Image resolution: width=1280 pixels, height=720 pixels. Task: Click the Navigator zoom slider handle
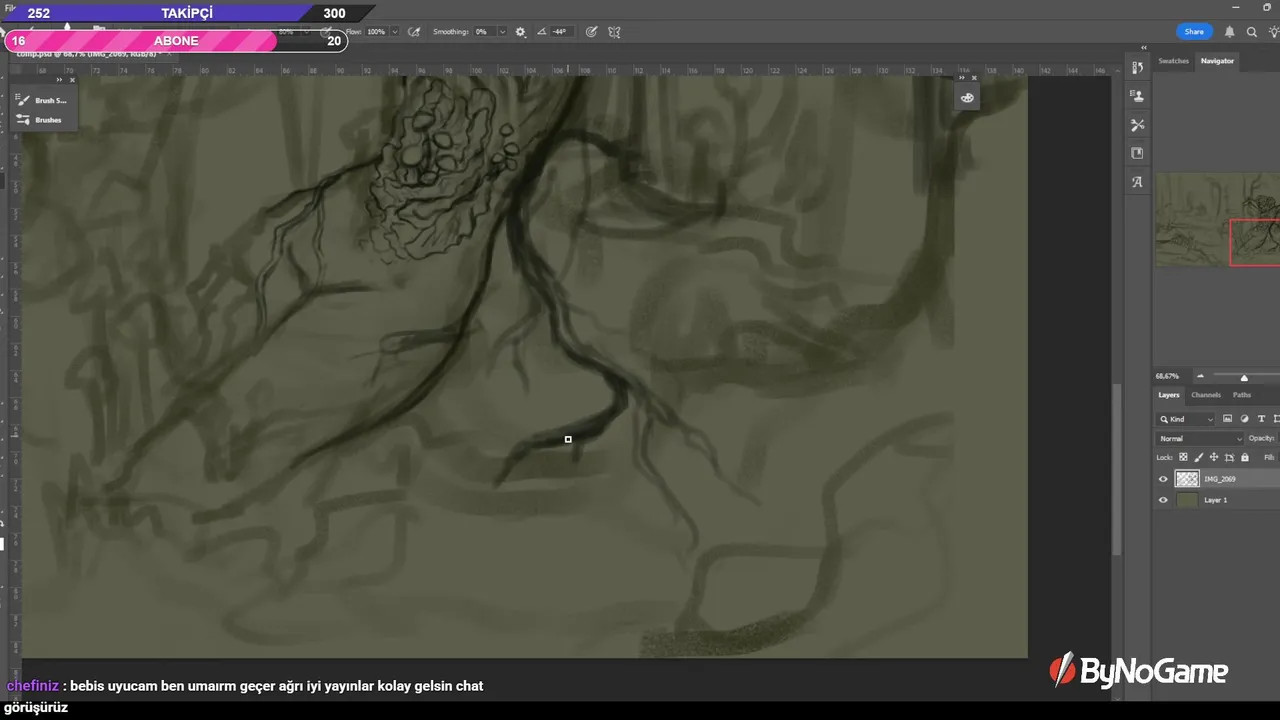click(x=1244, y=378)
